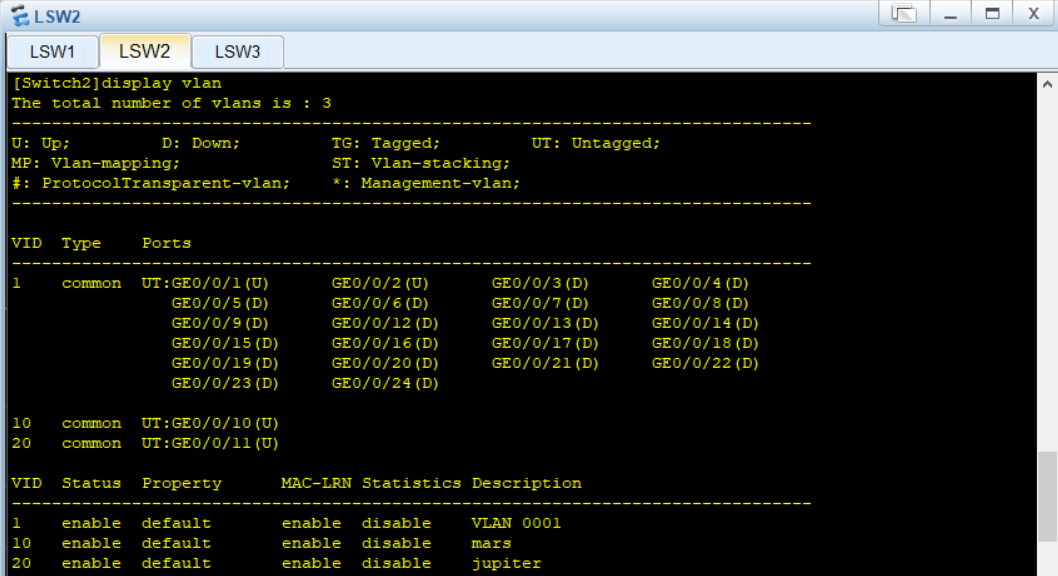Viewport: 1058px width, 576px height.
Task: Click '#: ProtocolTransparent-vlan;' text
Action: [x=151, y=183]
